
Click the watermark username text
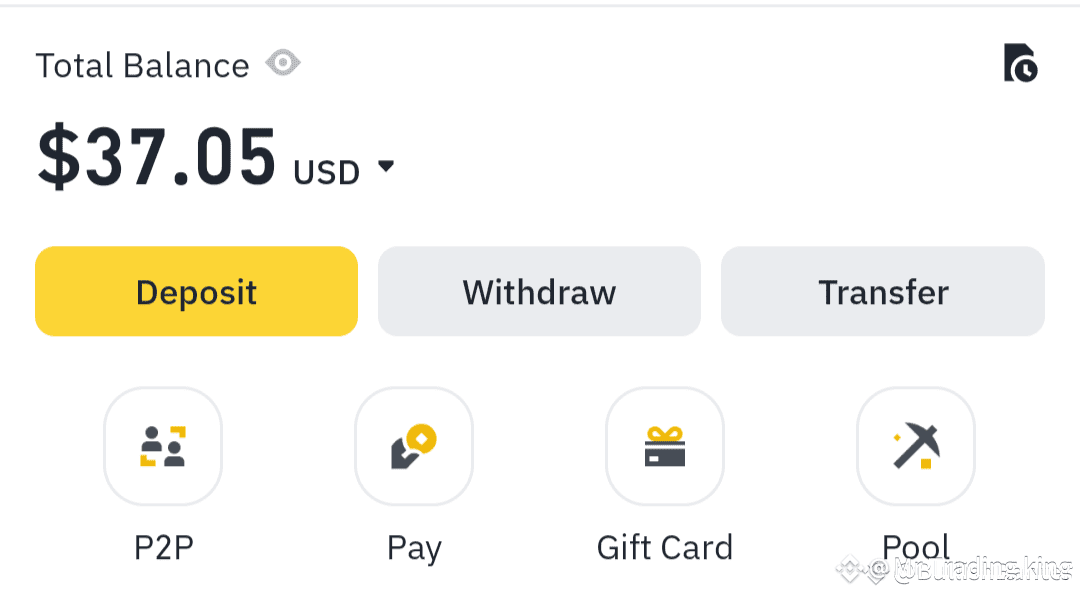[x=982, y=570]
